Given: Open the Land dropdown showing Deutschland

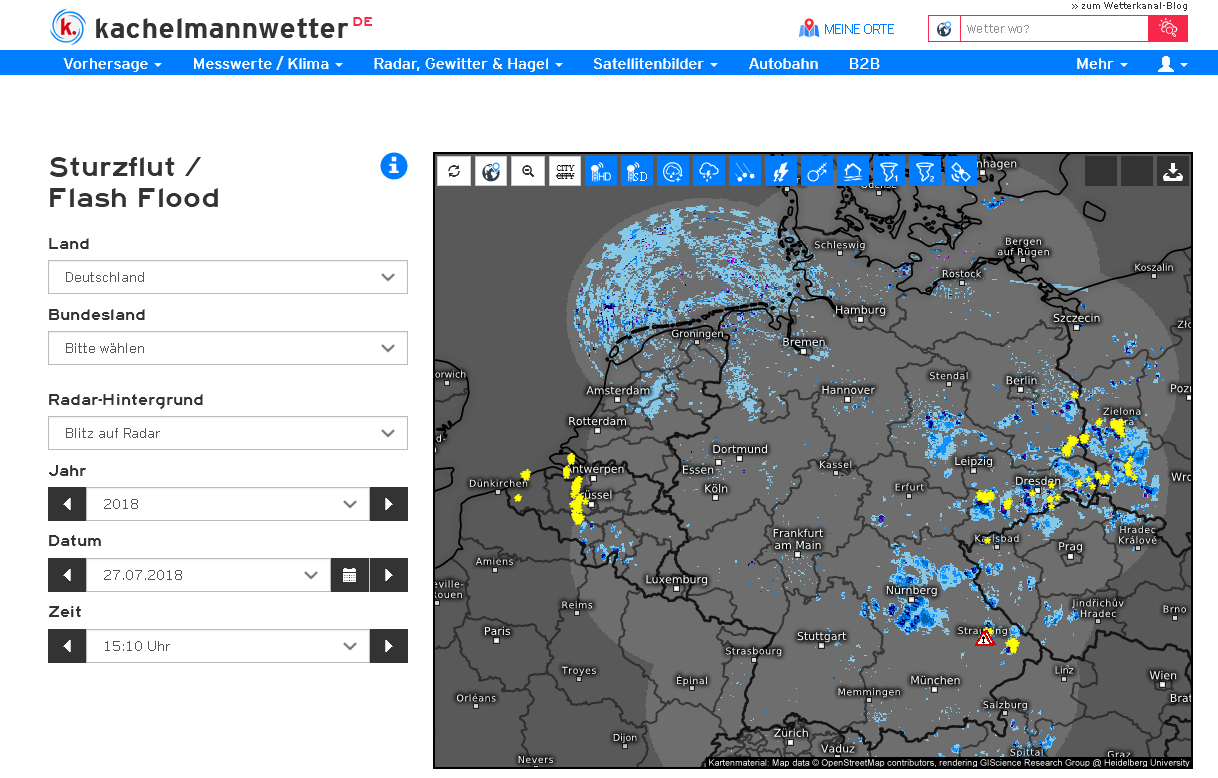Looking at the screenshot, I should (228, 277).
